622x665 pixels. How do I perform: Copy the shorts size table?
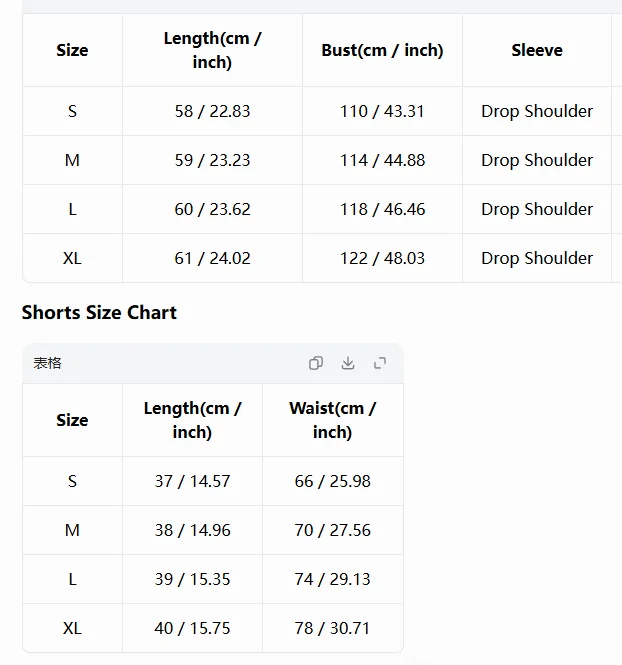pos(316,363)
